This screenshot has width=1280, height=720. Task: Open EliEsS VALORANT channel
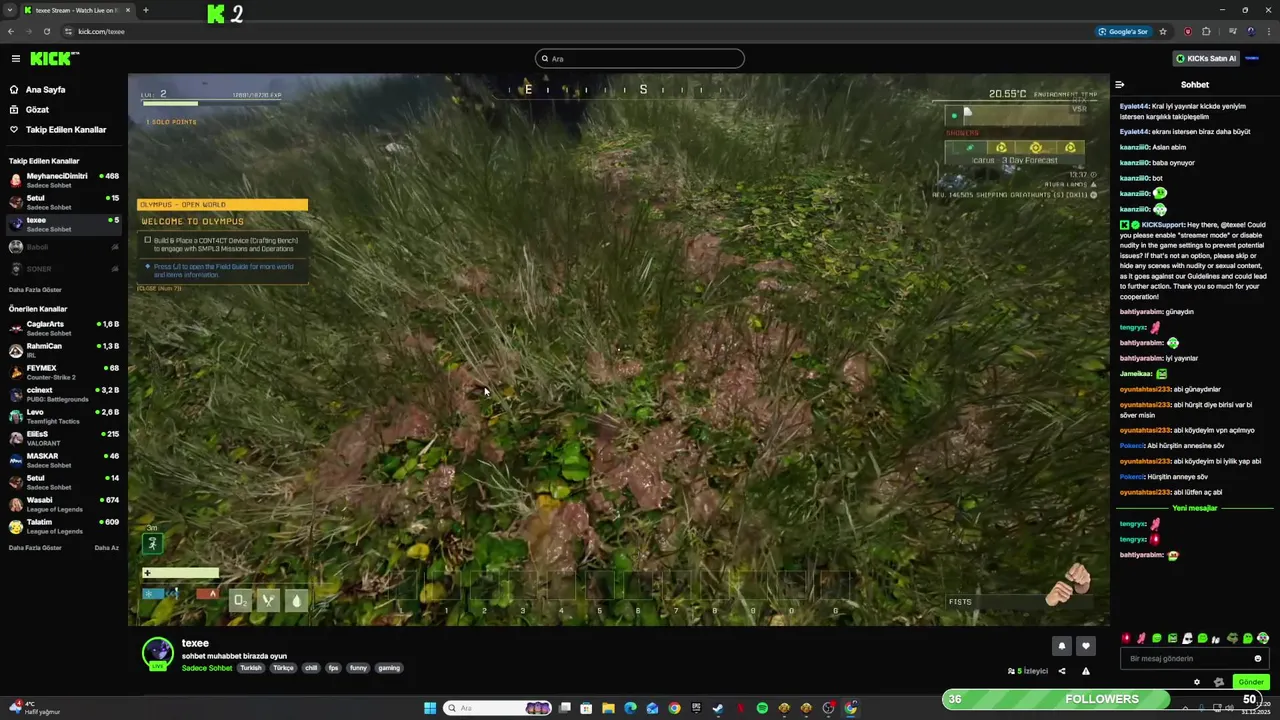pyautogui.click(x=64, y=438)
